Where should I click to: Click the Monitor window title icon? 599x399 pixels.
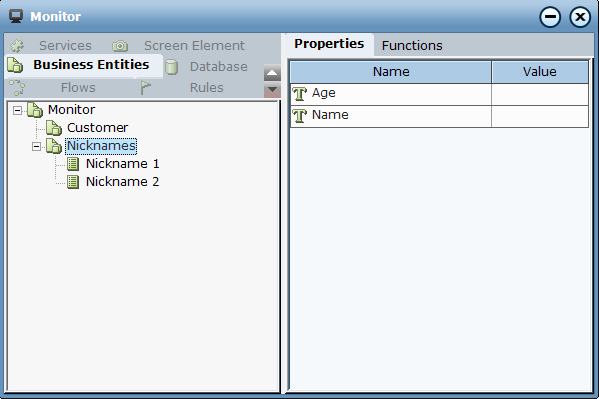pyautogui.click(x=16, y=16)
